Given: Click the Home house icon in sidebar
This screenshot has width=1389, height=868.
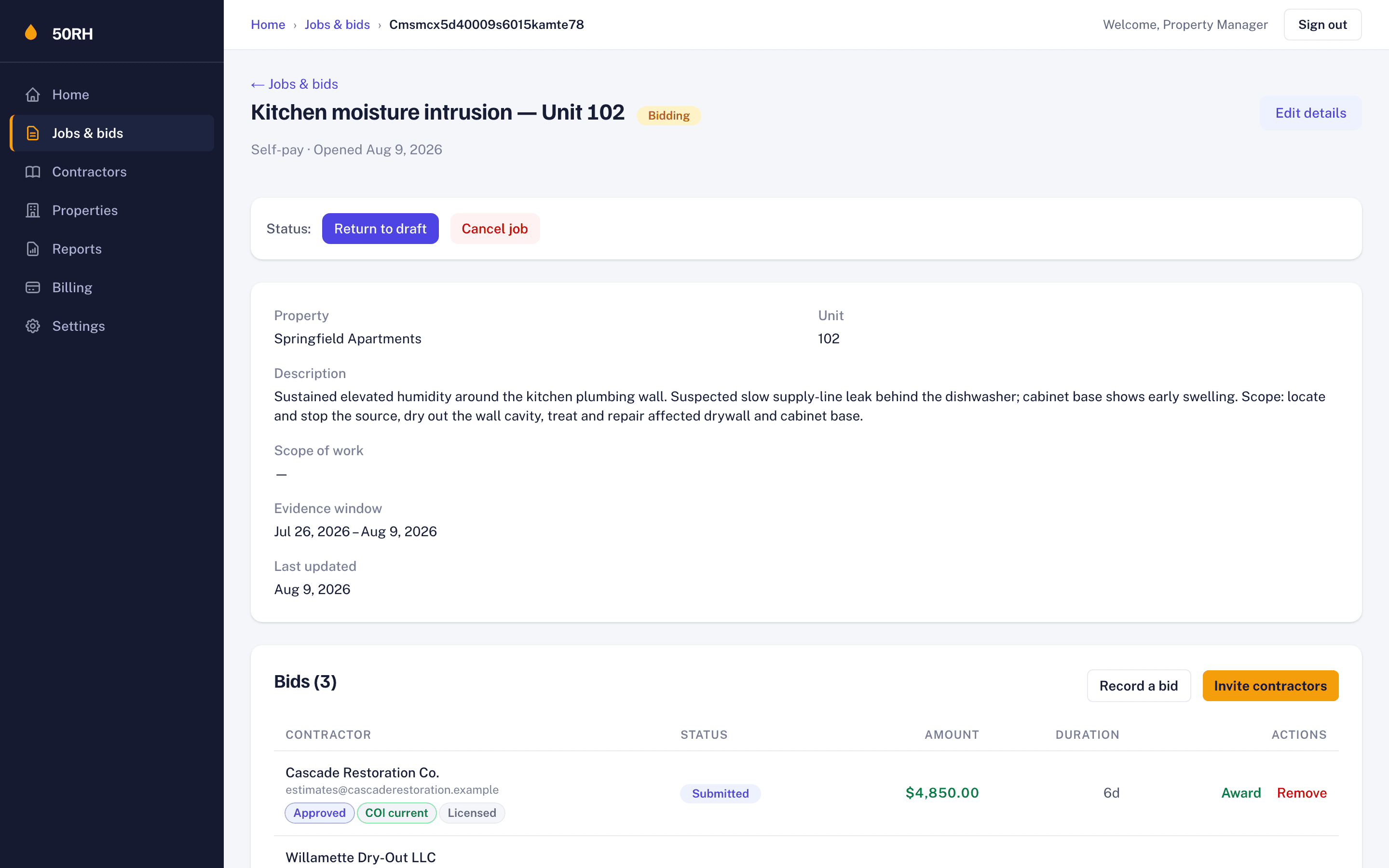Looking at the screenshot, I should [33, 95].
